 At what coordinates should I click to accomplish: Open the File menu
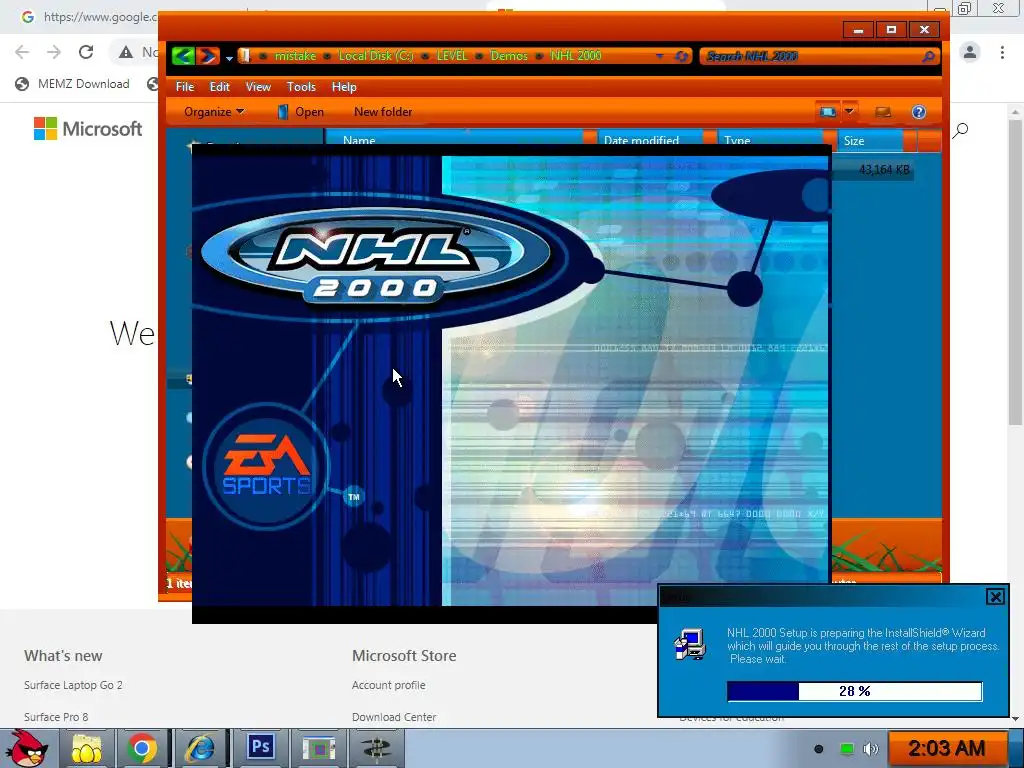click(185, 87)
